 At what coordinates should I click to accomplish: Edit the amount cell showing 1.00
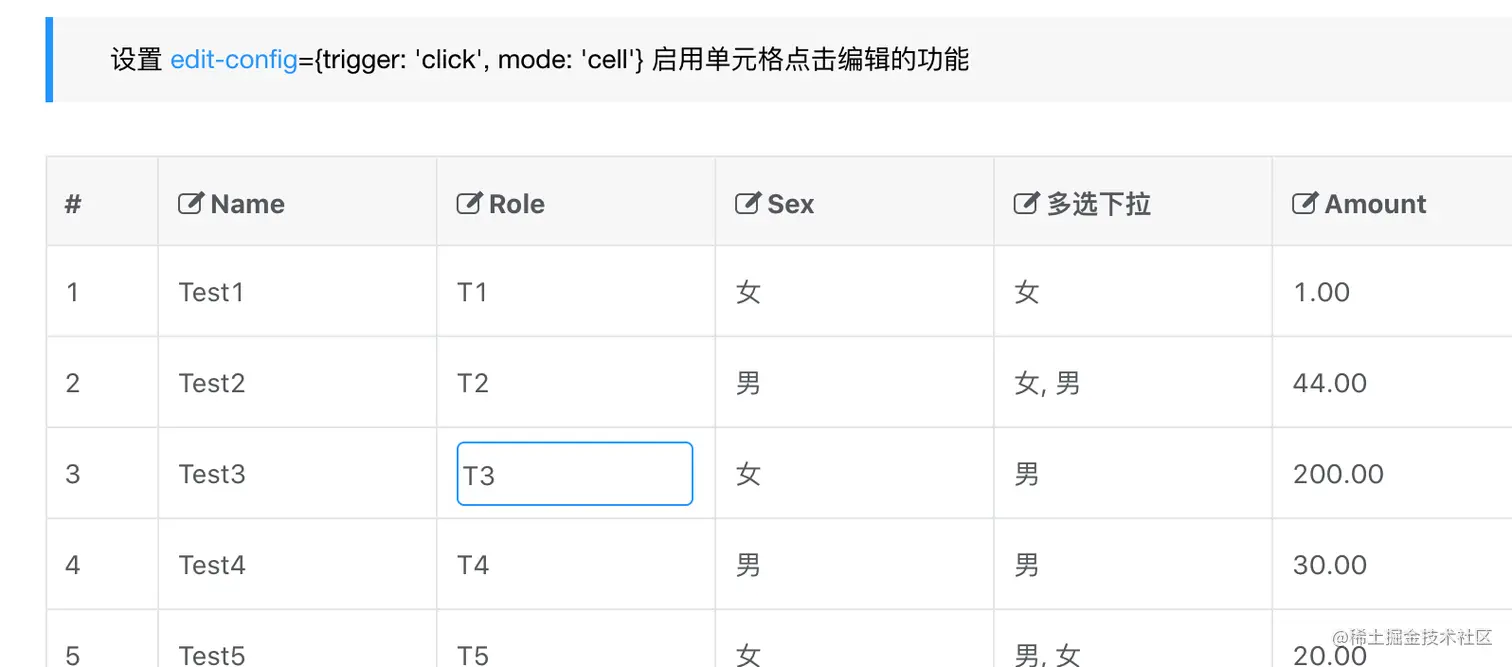tap(1321, 292)
